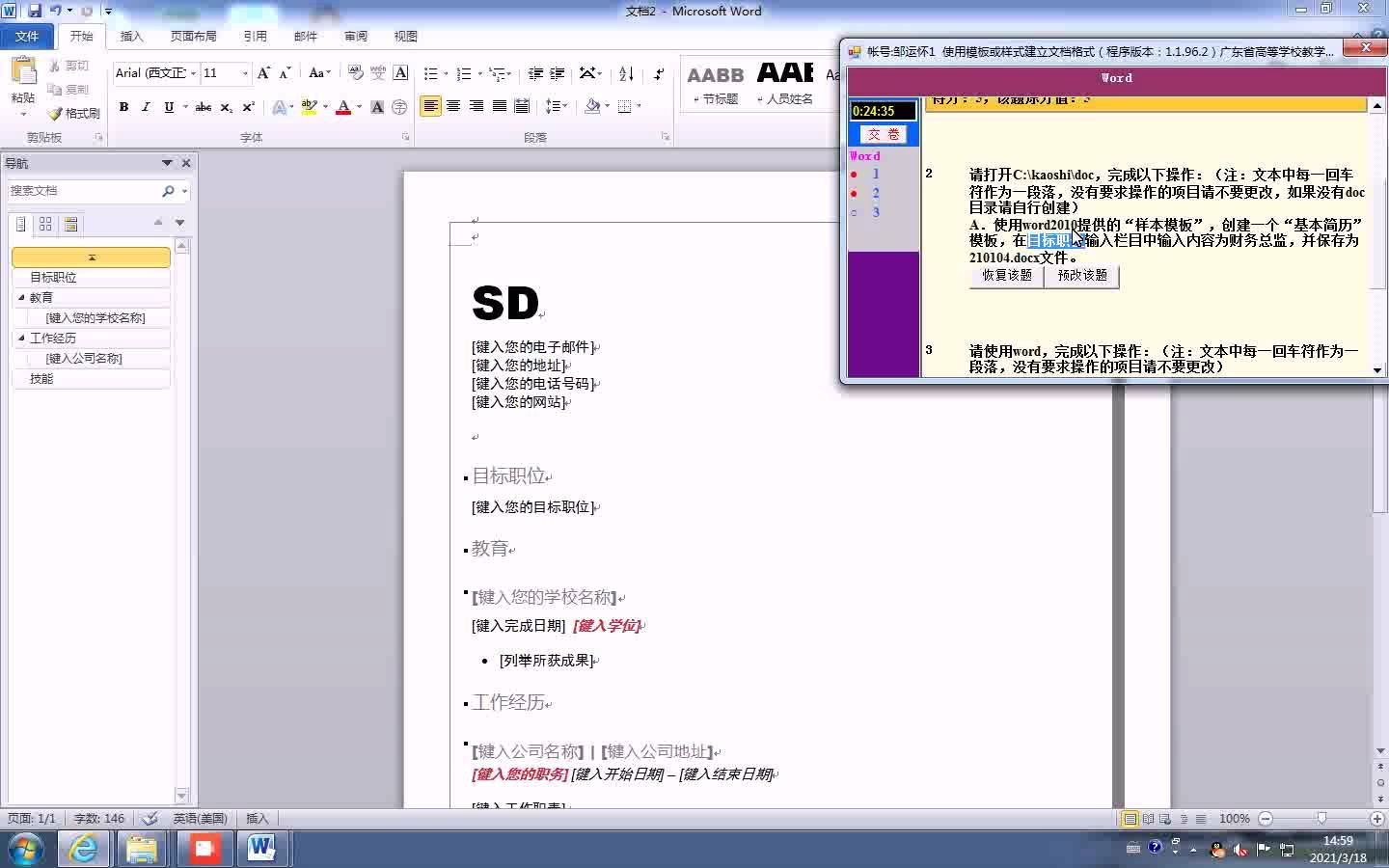The width and height of the screenshot is (1389, 868).
Task: Open the font color dropdown arrow
Action: (359, 107)
